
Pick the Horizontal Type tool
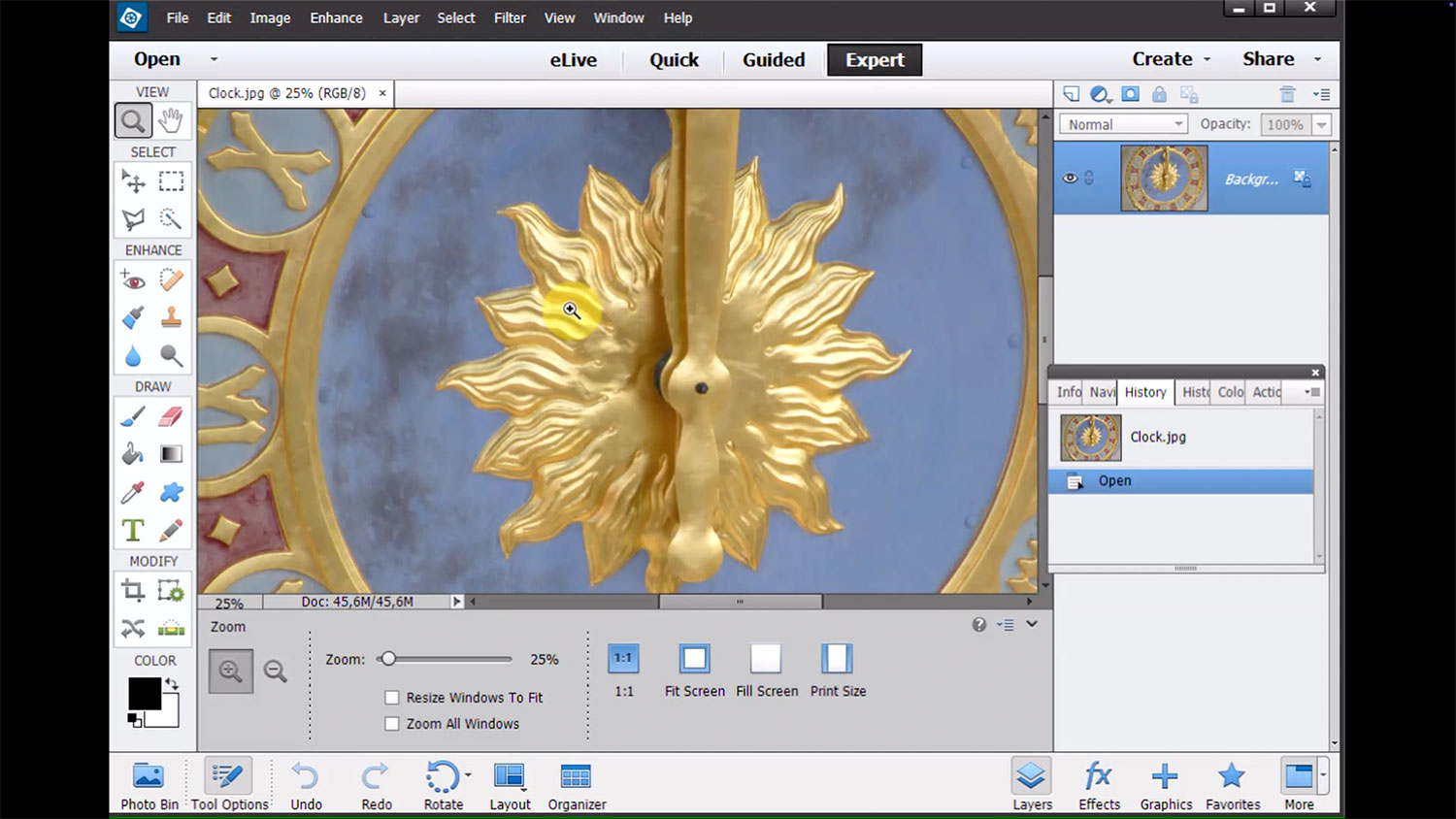tap(133, 530)
